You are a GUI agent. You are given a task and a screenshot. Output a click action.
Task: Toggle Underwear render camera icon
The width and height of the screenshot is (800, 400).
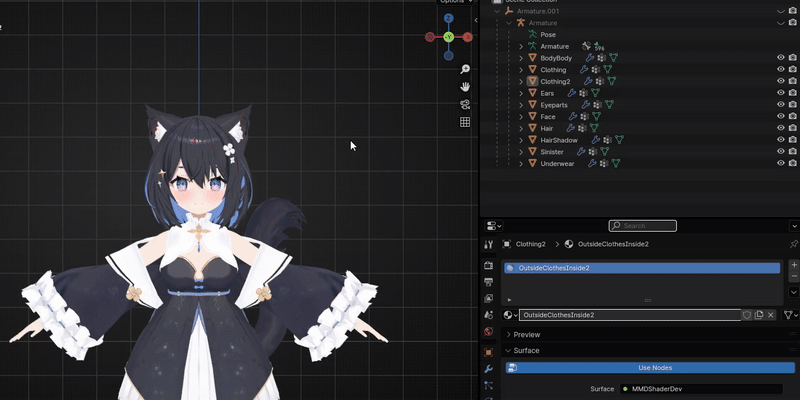[x=792, y=163]
